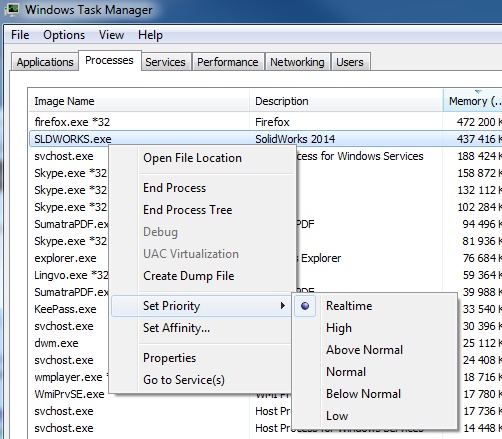This screenshot has height=439, width=502.
Task: Switch to the Users tab
Action: pyautogui.click(x=350, y=62)
